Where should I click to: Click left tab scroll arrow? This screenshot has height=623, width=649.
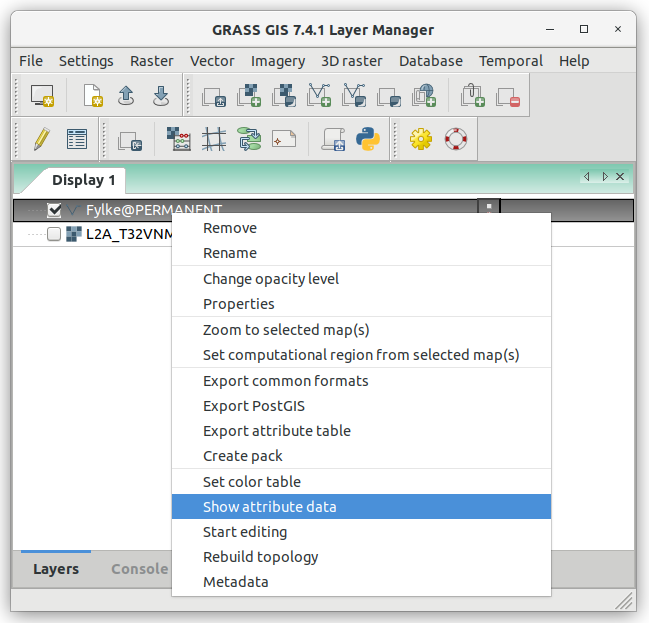pos(587,177)
